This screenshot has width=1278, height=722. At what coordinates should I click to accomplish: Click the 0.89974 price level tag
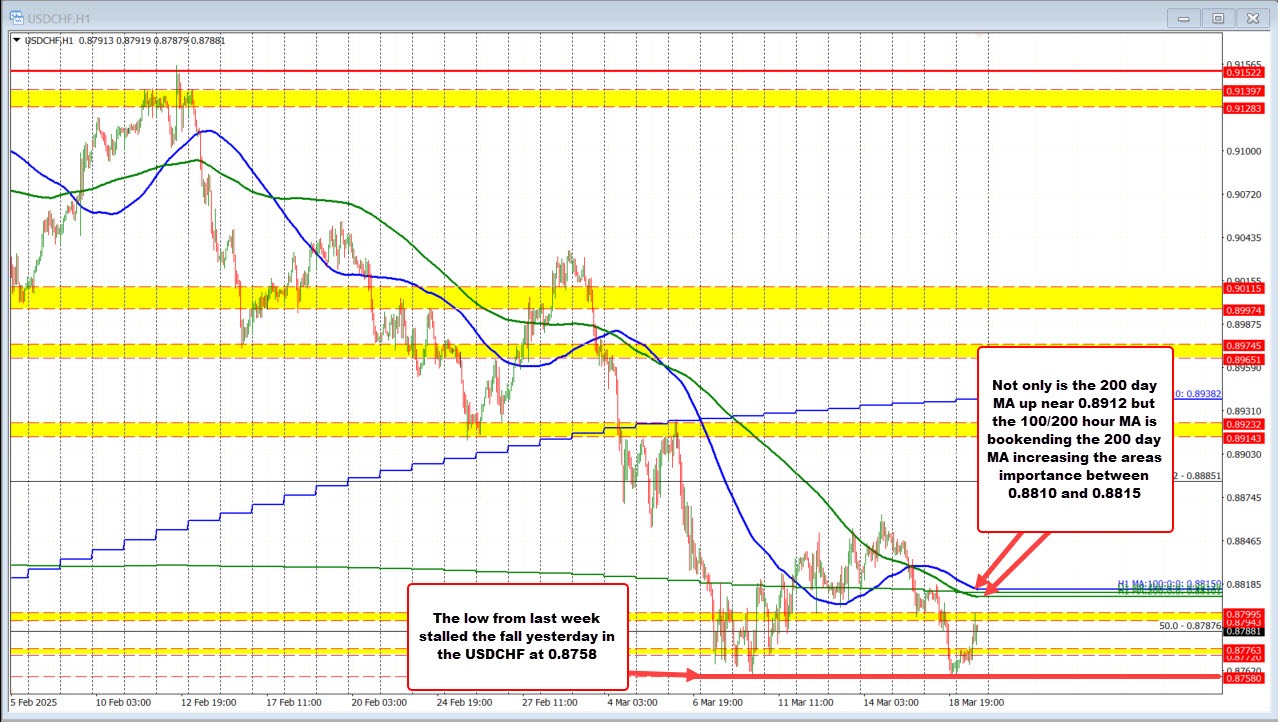1245,310
